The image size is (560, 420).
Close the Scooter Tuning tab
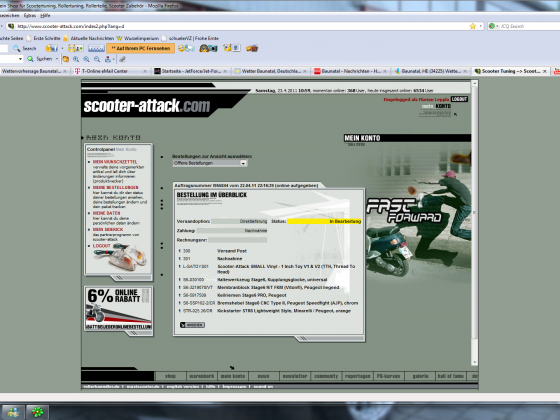point(545,71)
